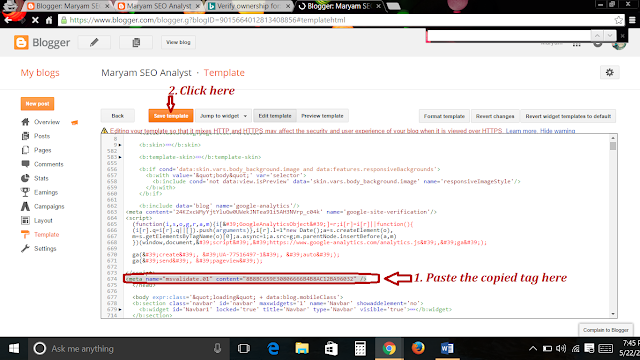Click the Preview template button

click(322, 116)
